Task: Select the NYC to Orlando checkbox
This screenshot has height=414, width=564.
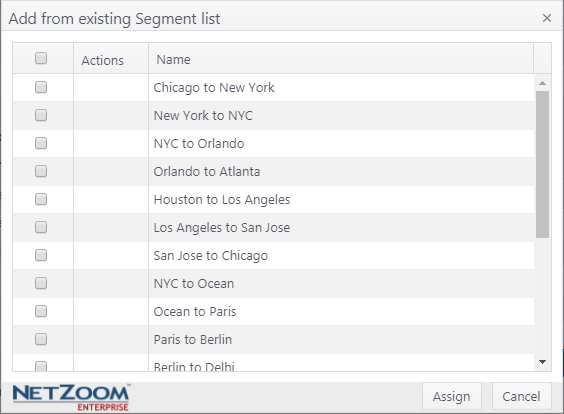Action: [x=41, y=143]
